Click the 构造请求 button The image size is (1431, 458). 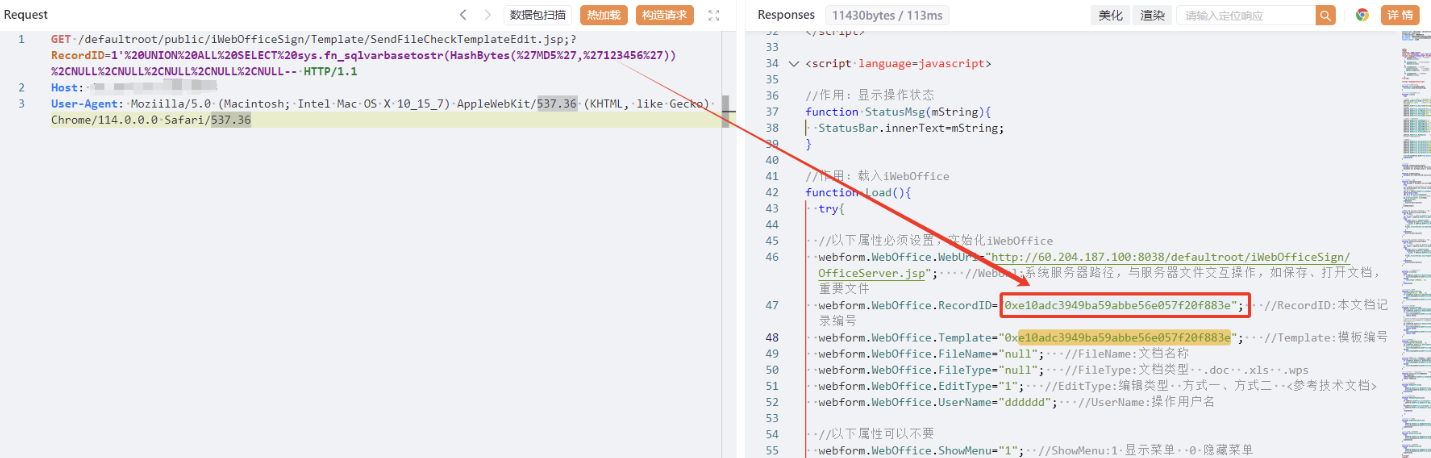(664, 15)
